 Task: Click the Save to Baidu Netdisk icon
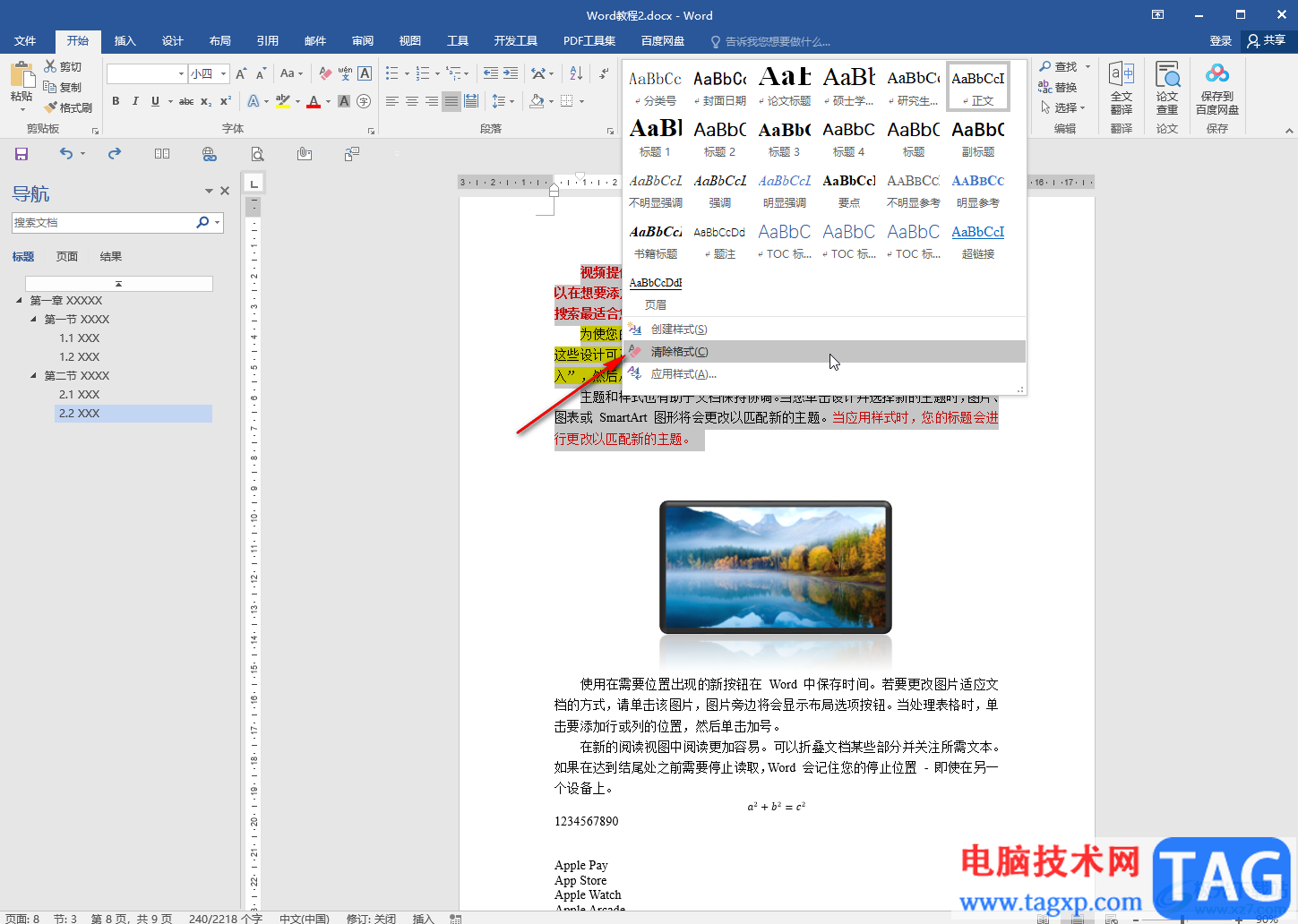1216,88
